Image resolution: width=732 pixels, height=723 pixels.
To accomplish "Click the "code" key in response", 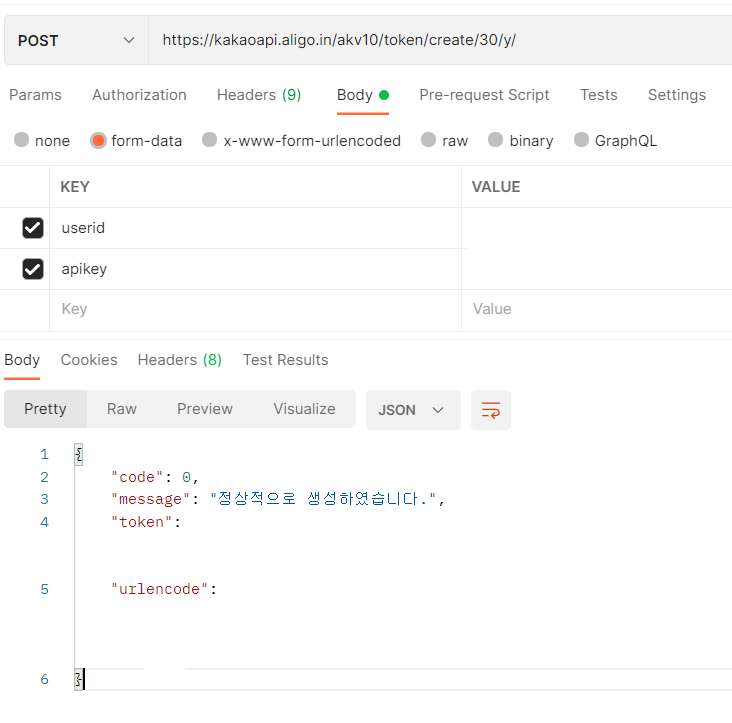I will (x=137, y=477).
